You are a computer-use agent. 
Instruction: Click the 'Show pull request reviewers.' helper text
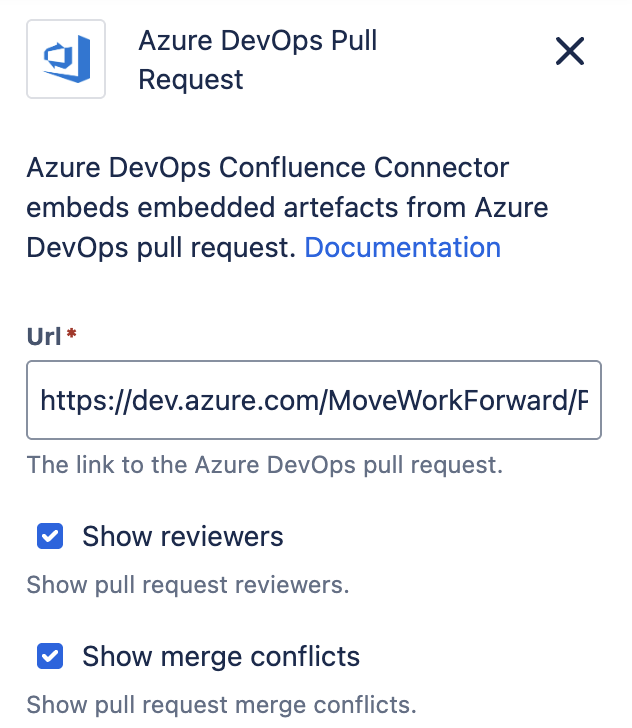click(188, 585)
